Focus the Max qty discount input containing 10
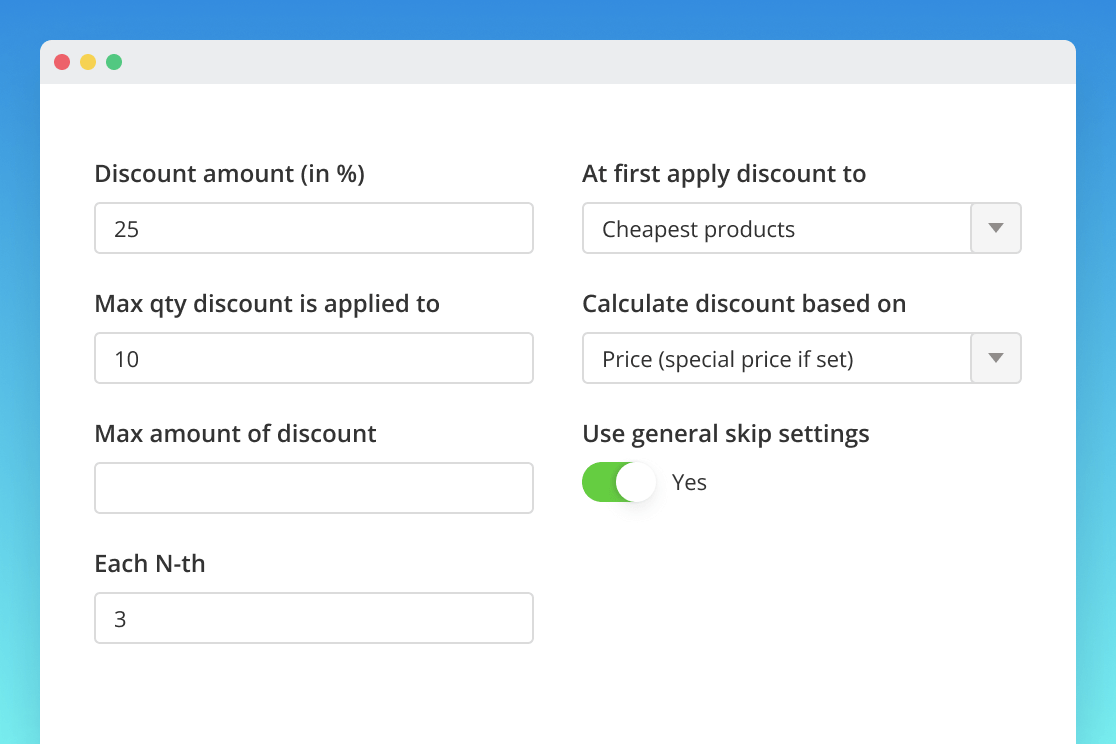This screenshot has width=1116, height=744. (313, 359)
